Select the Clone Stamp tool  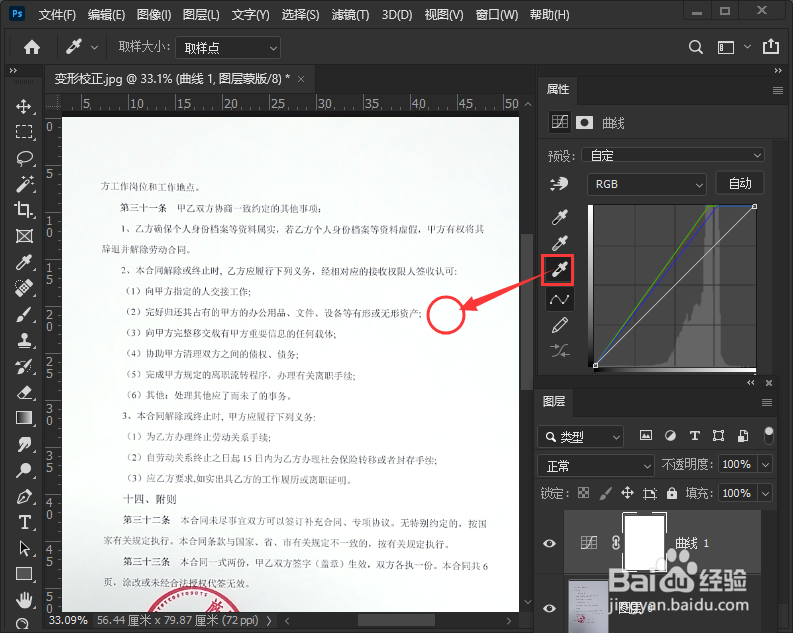click(24, 340)
